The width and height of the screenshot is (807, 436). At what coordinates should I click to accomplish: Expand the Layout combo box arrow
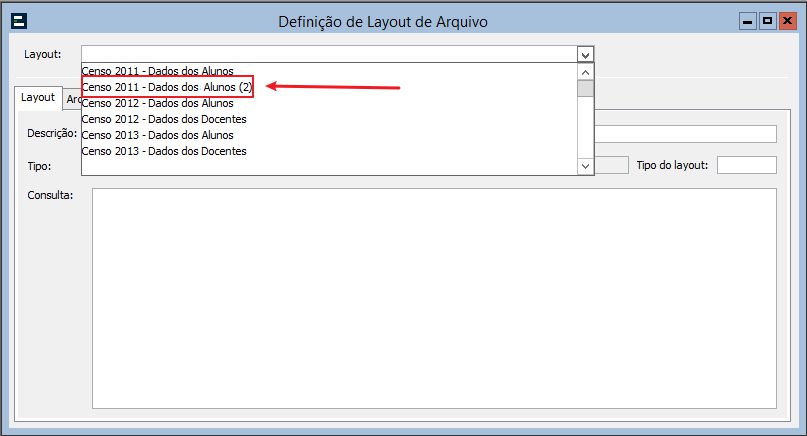point(585,55)
